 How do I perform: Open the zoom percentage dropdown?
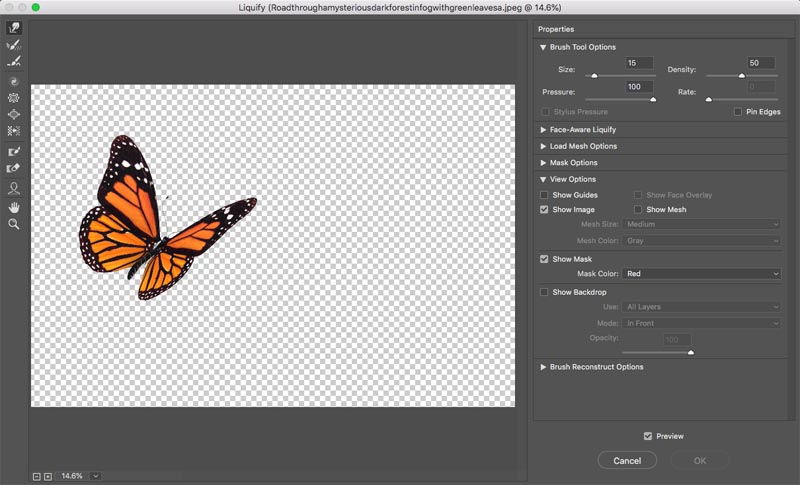click(89, 476)
